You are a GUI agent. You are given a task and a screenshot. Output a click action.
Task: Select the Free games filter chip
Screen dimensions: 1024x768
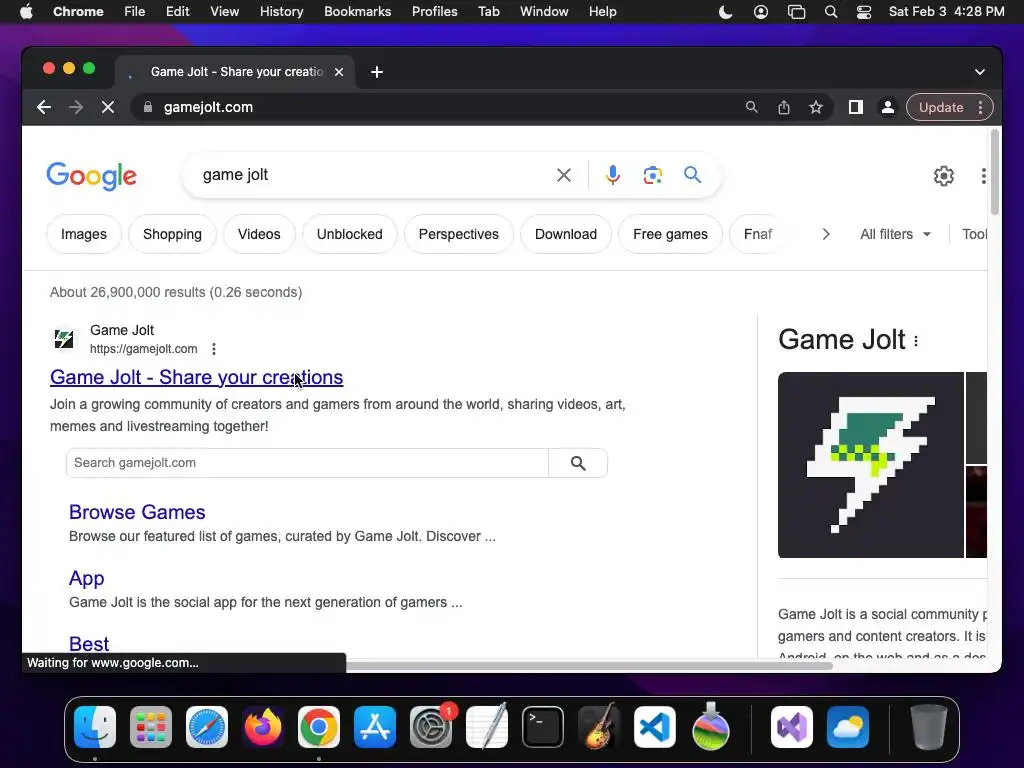click(670, 234)
